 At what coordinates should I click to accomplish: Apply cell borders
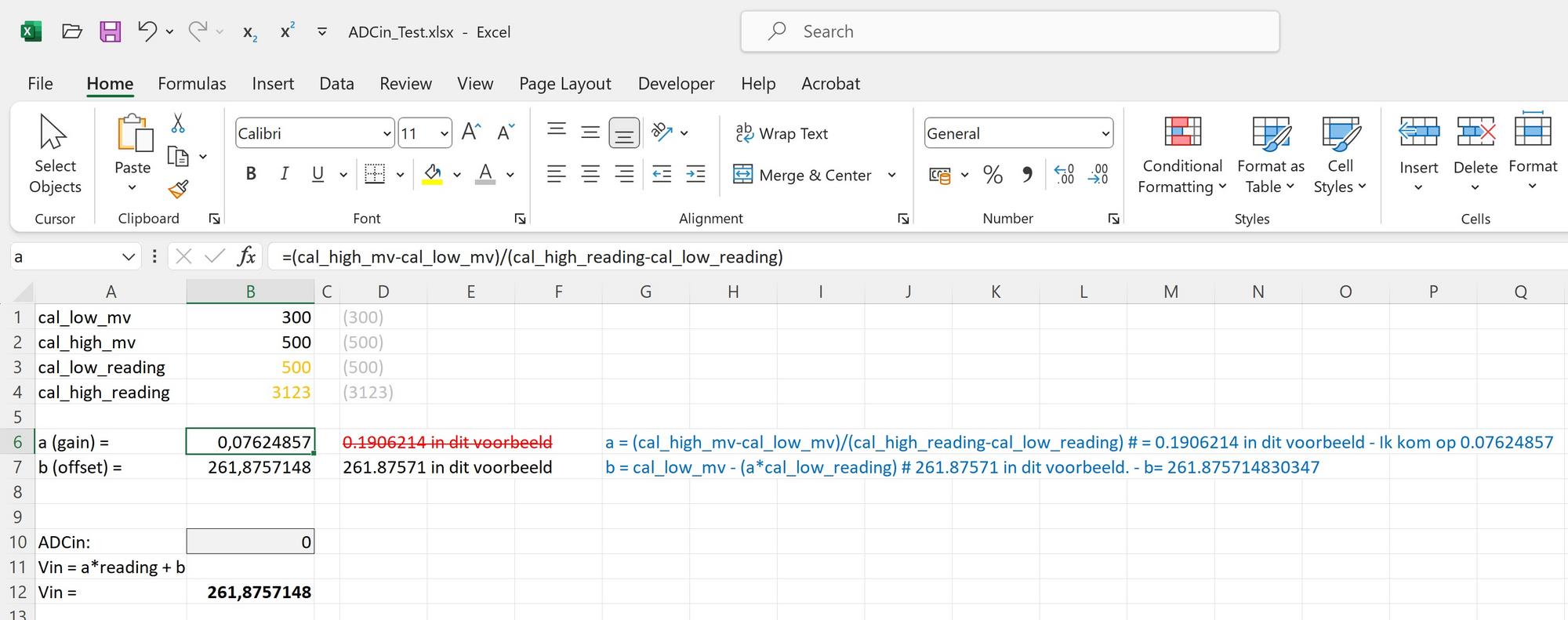pos(375,174)
